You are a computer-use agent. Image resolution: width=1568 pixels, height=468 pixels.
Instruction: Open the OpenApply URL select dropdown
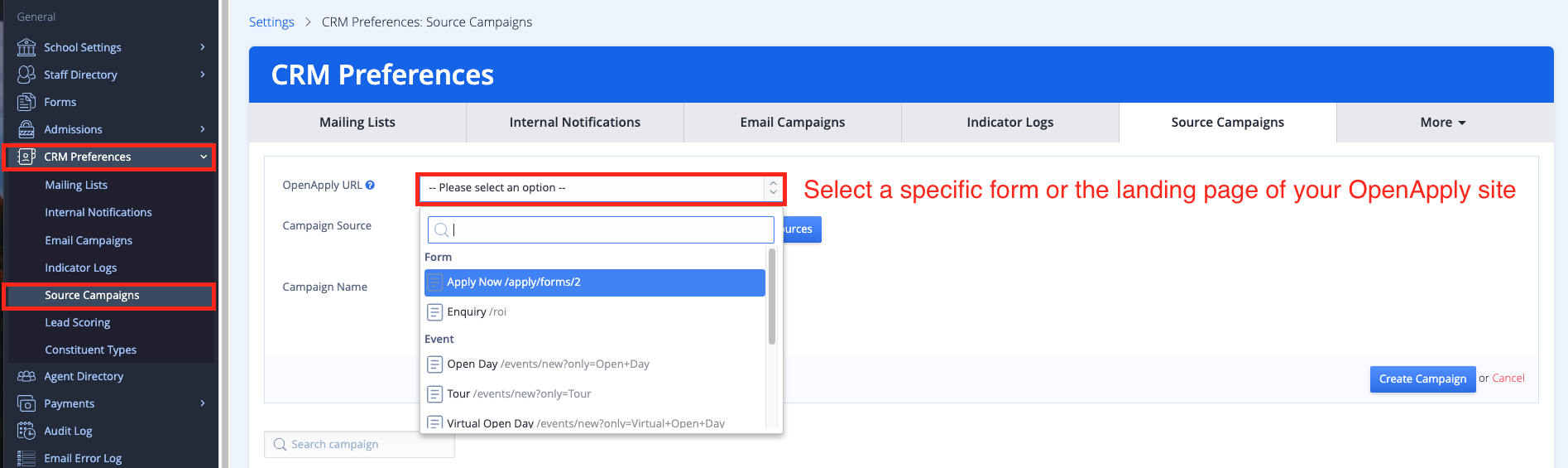tap(601, 189)
